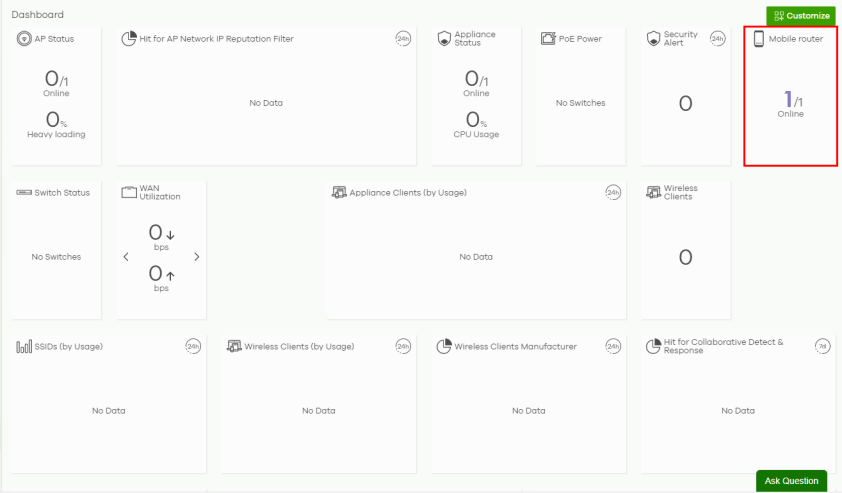Image resolution: width=842 pixels, height=493 pixels.
Task: Click the Appliance Clients (by Usage) icon
Action: [340, 192]
